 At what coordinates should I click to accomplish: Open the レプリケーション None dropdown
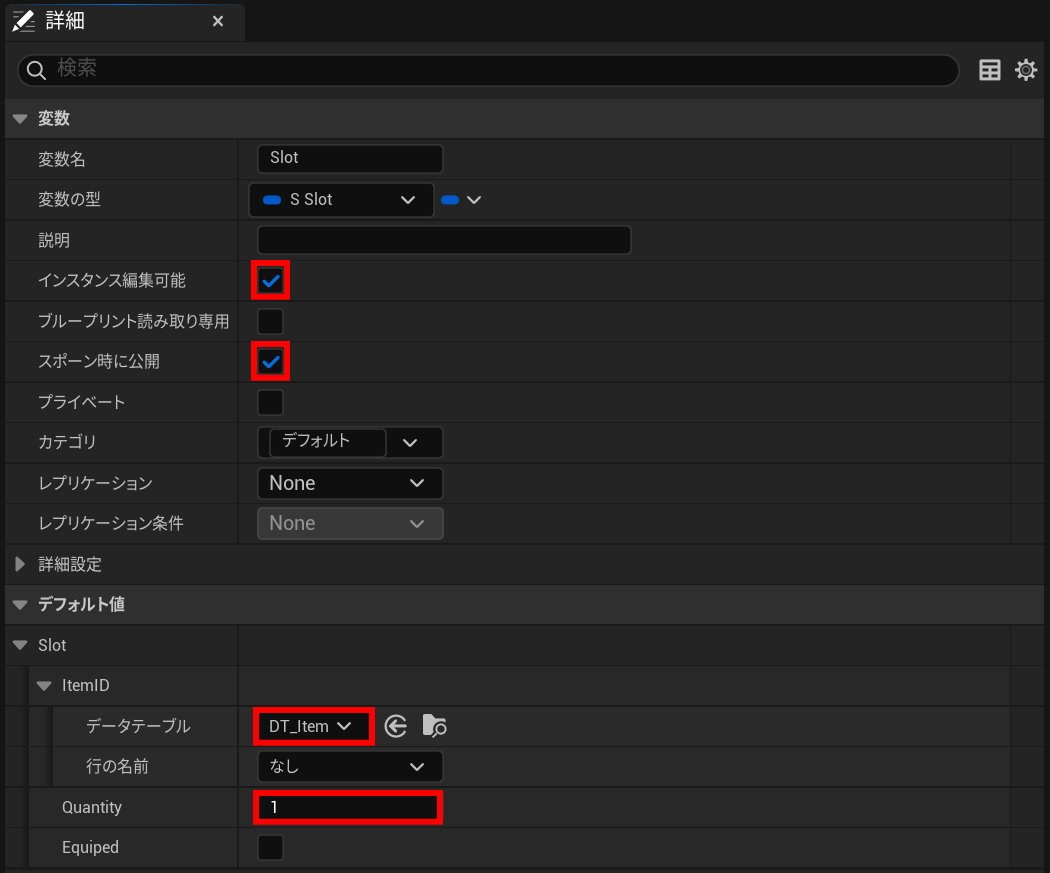349,483
